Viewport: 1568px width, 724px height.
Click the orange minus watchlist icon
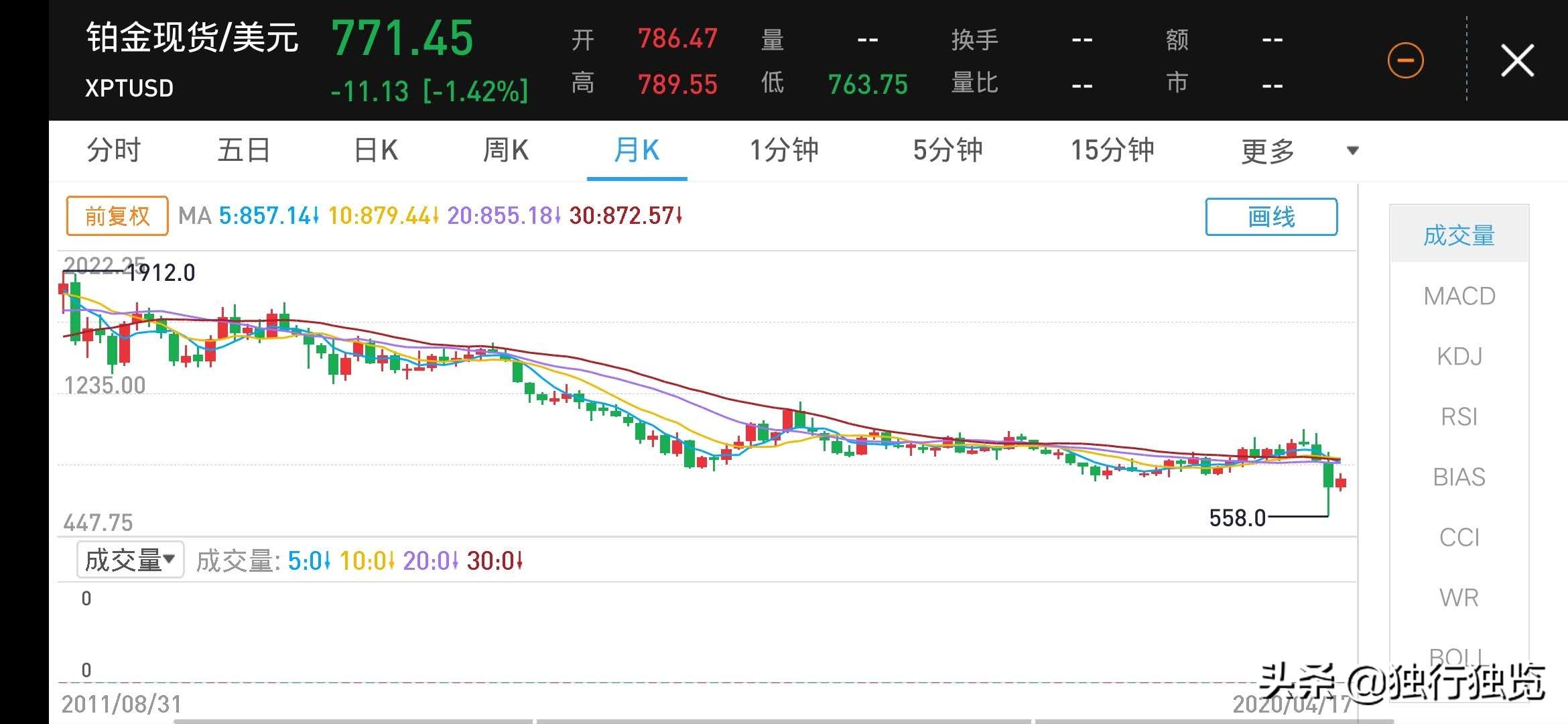[1405, 59]
